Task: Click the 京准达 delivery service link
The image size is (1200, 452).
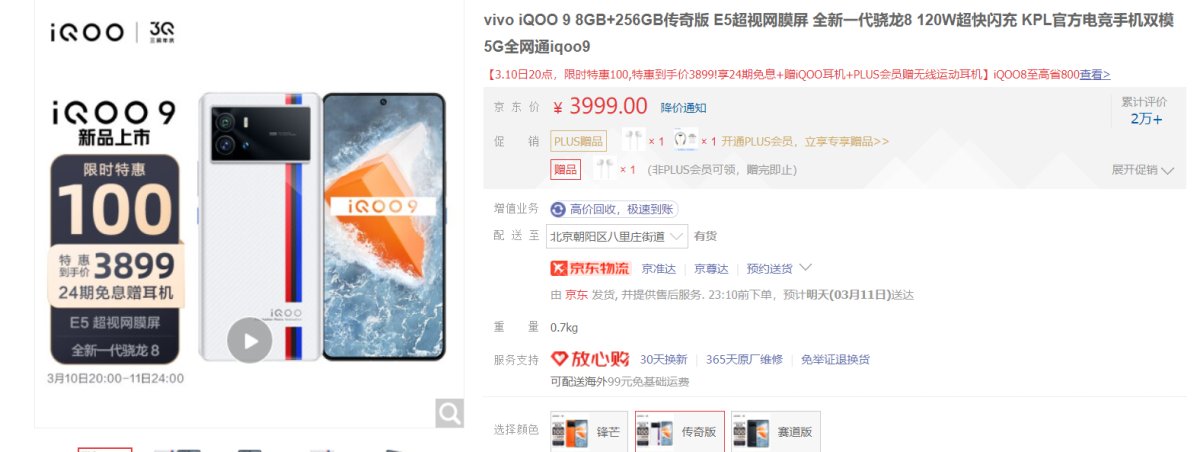Action: coord(659,268)
